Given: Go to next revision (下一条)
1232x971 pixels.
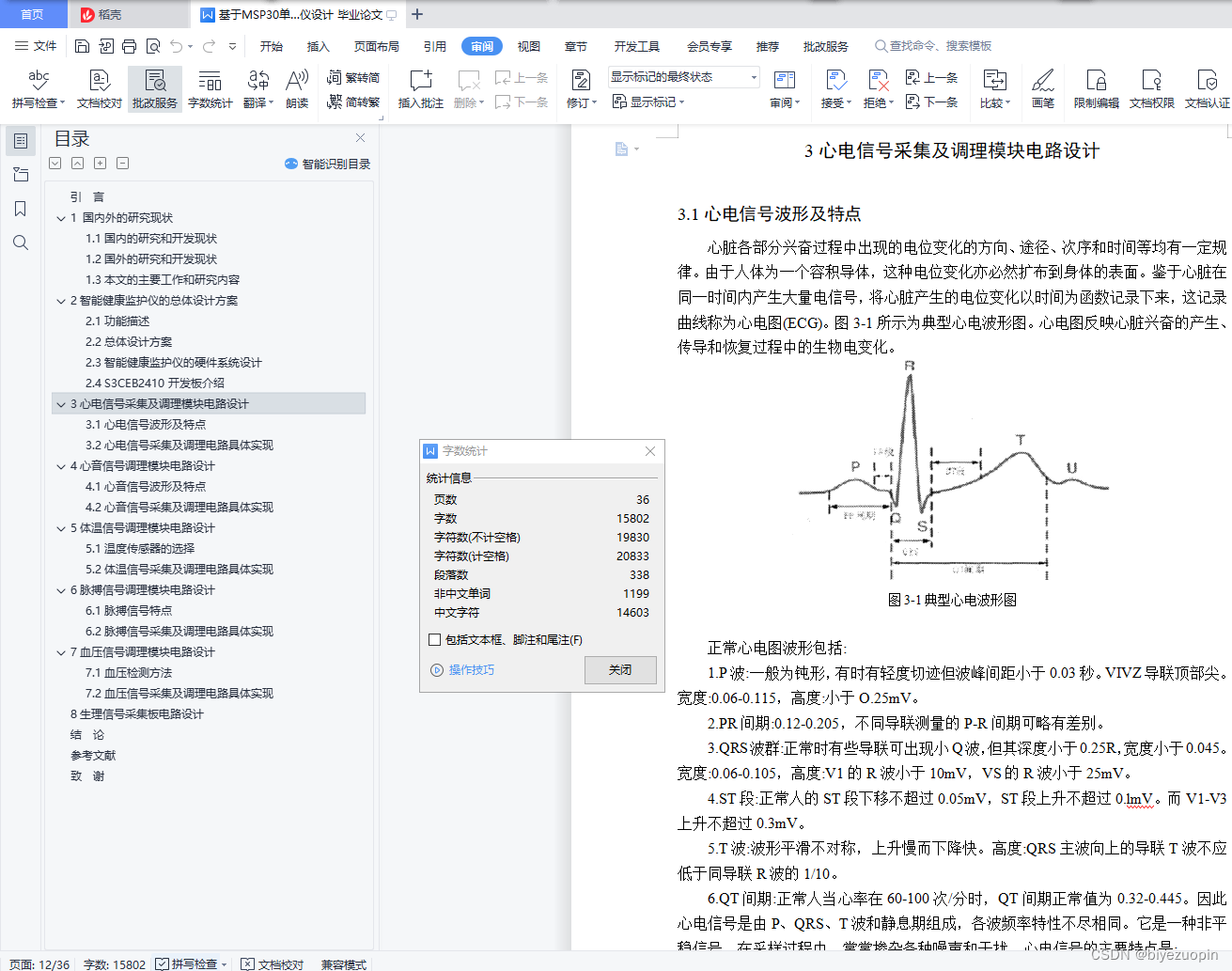Looking at the screenshot, I should pyautogui.click(x=931, y=102).
